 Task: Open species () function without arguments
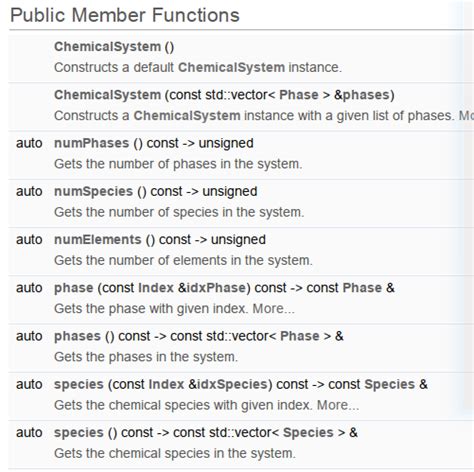pyautogui.click(x=79, y=433)
